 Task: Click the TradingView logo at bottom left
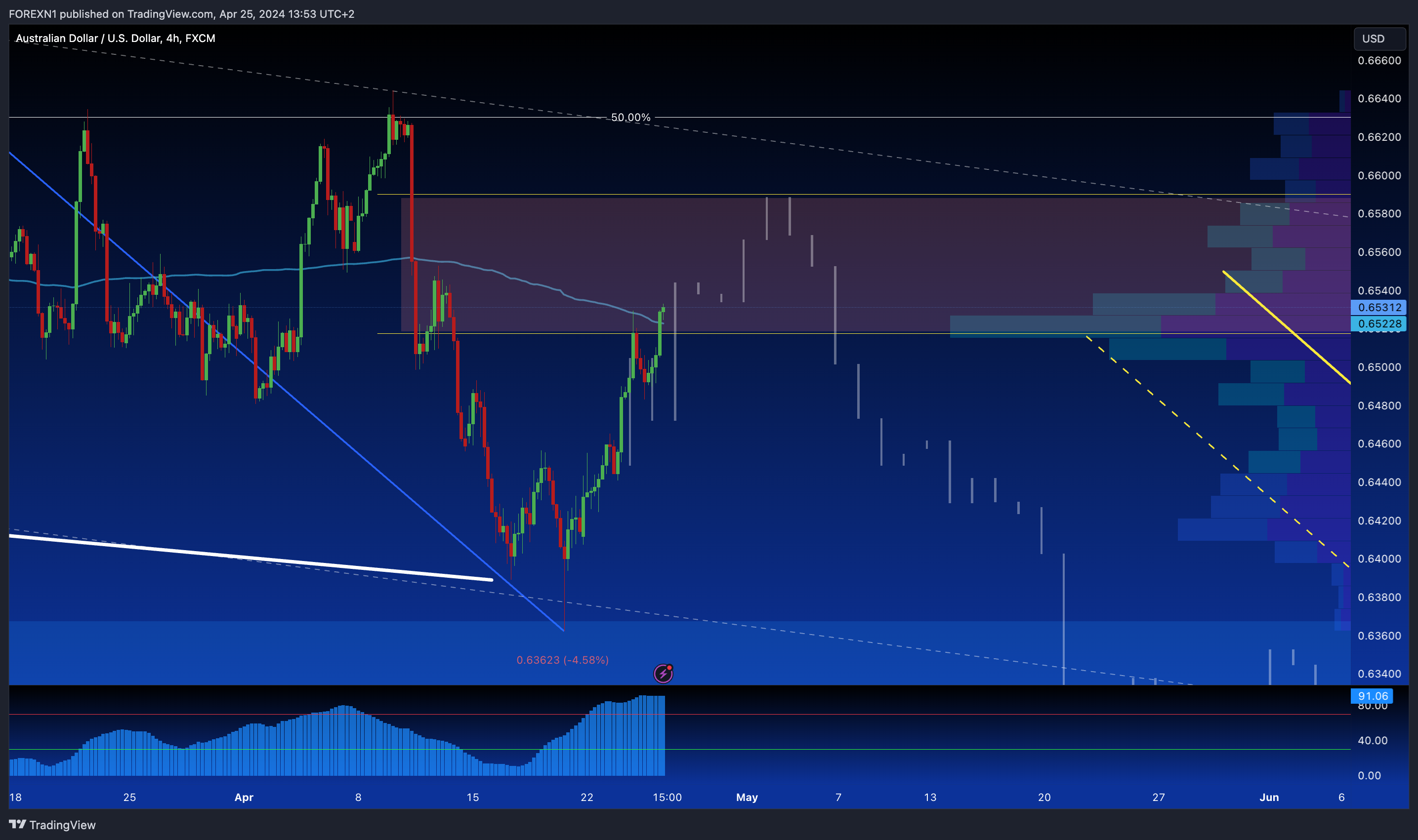point(52,825)
